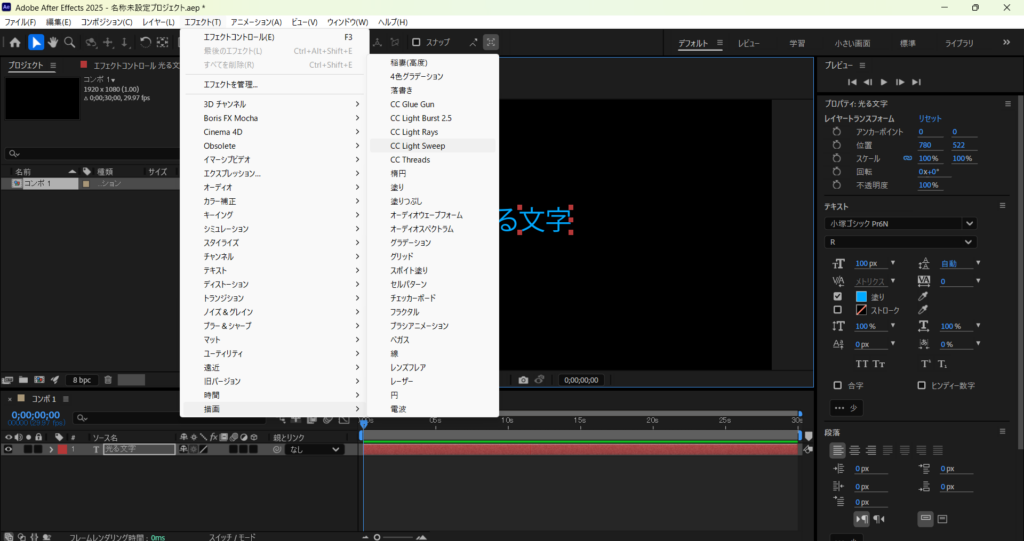The height and width of the screenshot is (541, 1024).
Task: Select the Hand tool in toolbar
Action: click(52, 42)
